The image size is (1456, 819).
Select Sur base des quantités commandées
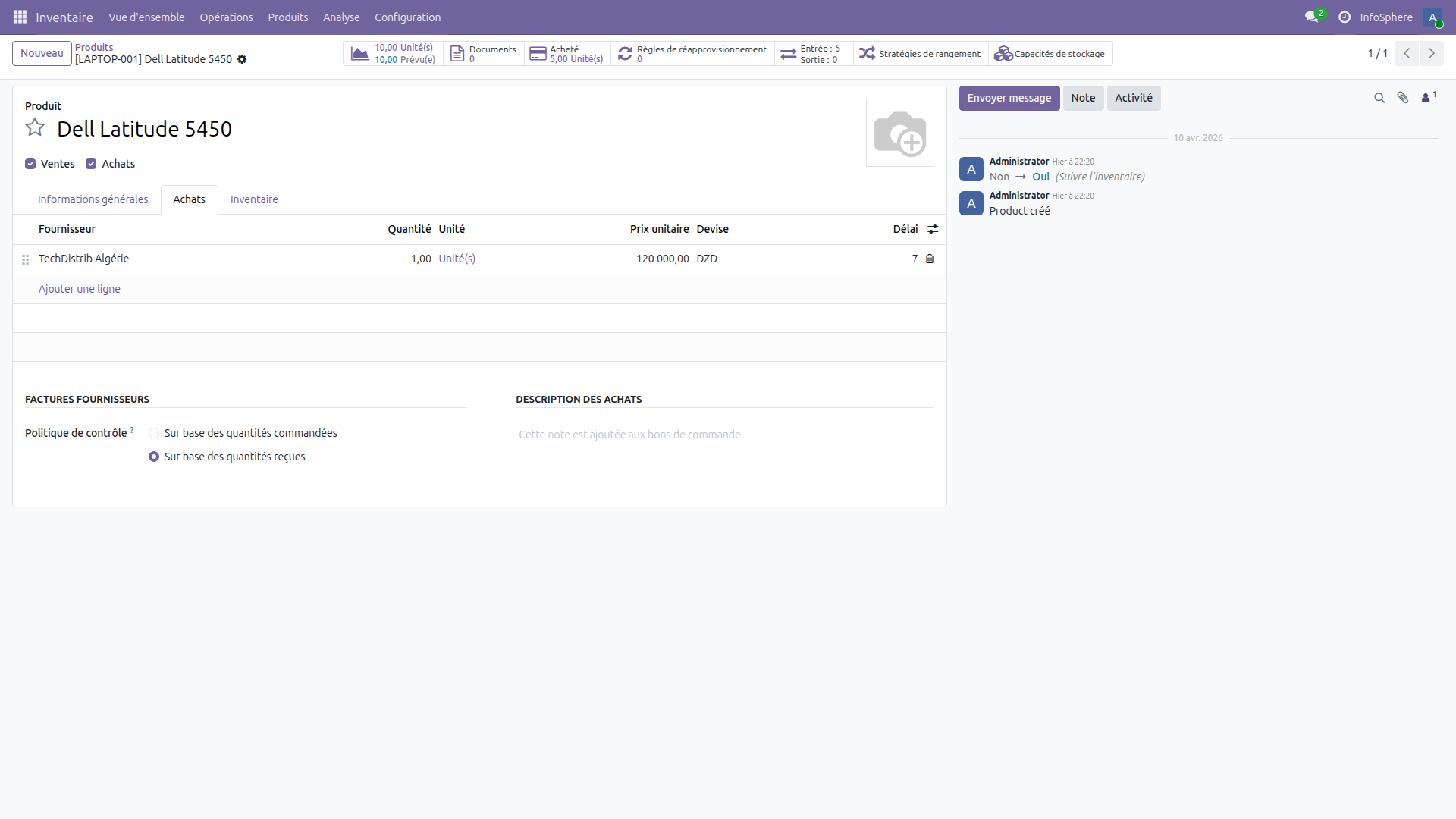tap(154, 433)
